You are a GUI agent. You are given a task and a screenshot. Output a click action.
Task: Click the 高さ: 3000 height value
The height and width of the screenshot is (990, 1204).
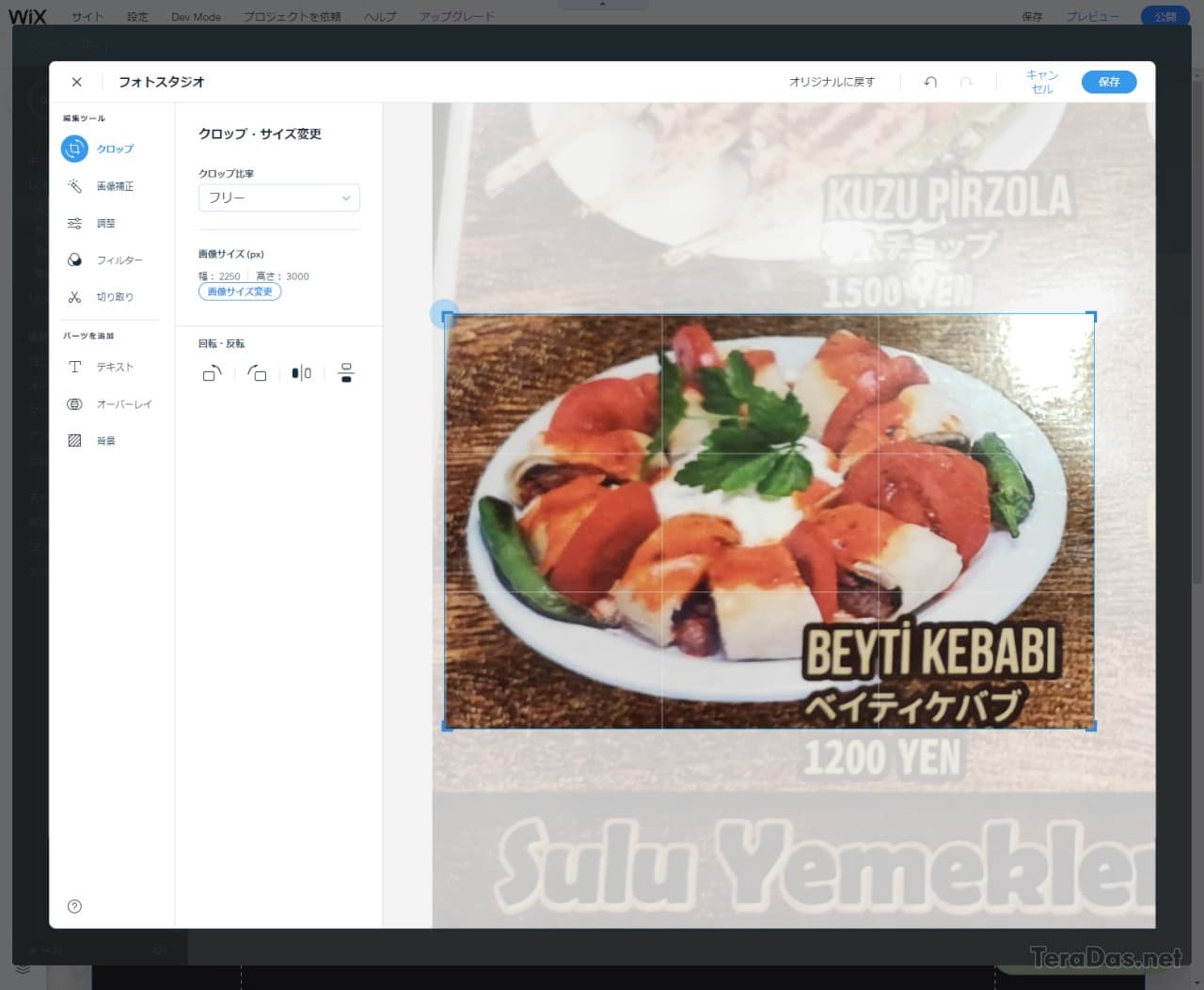pyautogui.click(x=282, y=276)
